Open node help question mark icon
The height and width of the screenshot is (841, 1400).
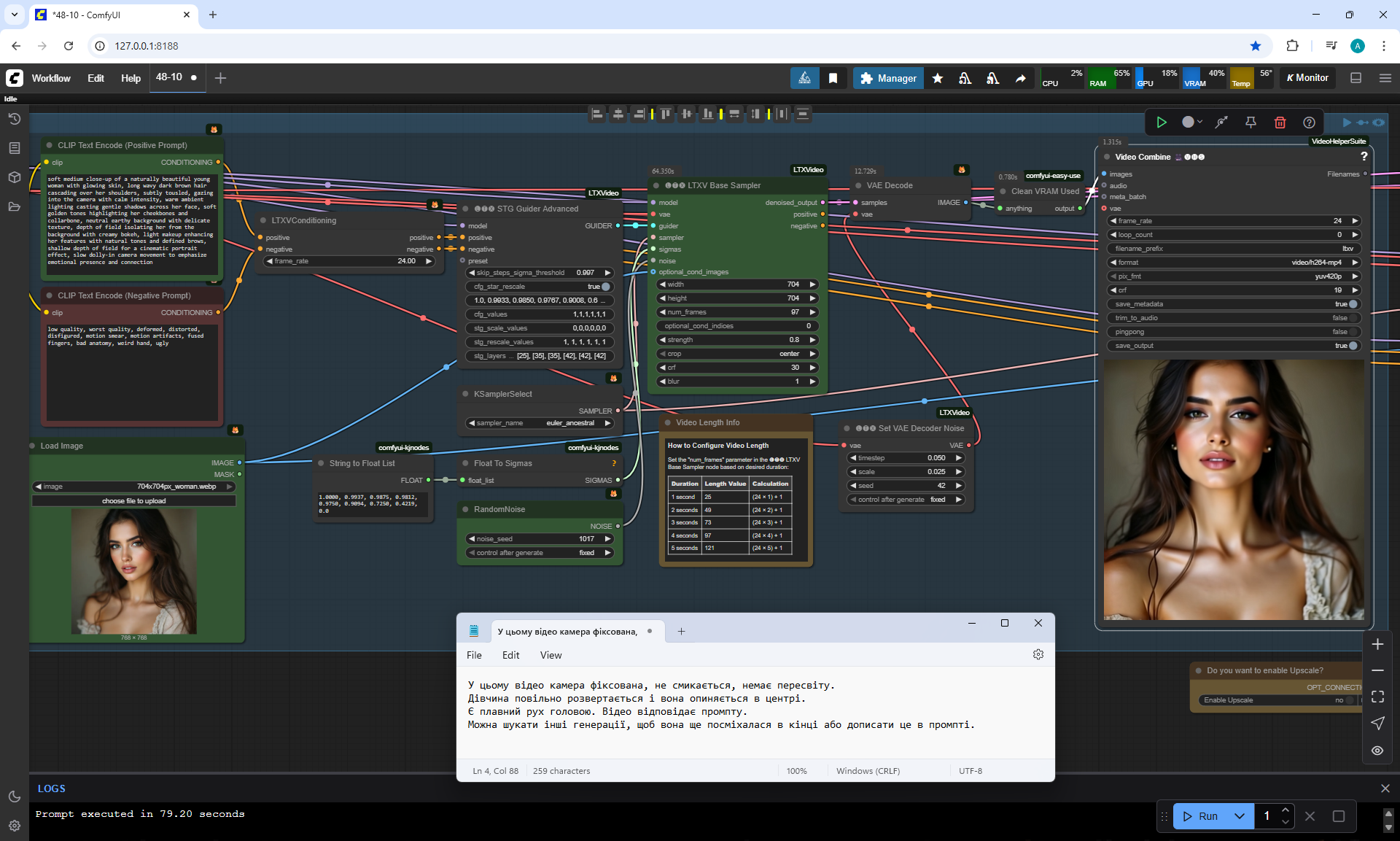(1309, 123)
